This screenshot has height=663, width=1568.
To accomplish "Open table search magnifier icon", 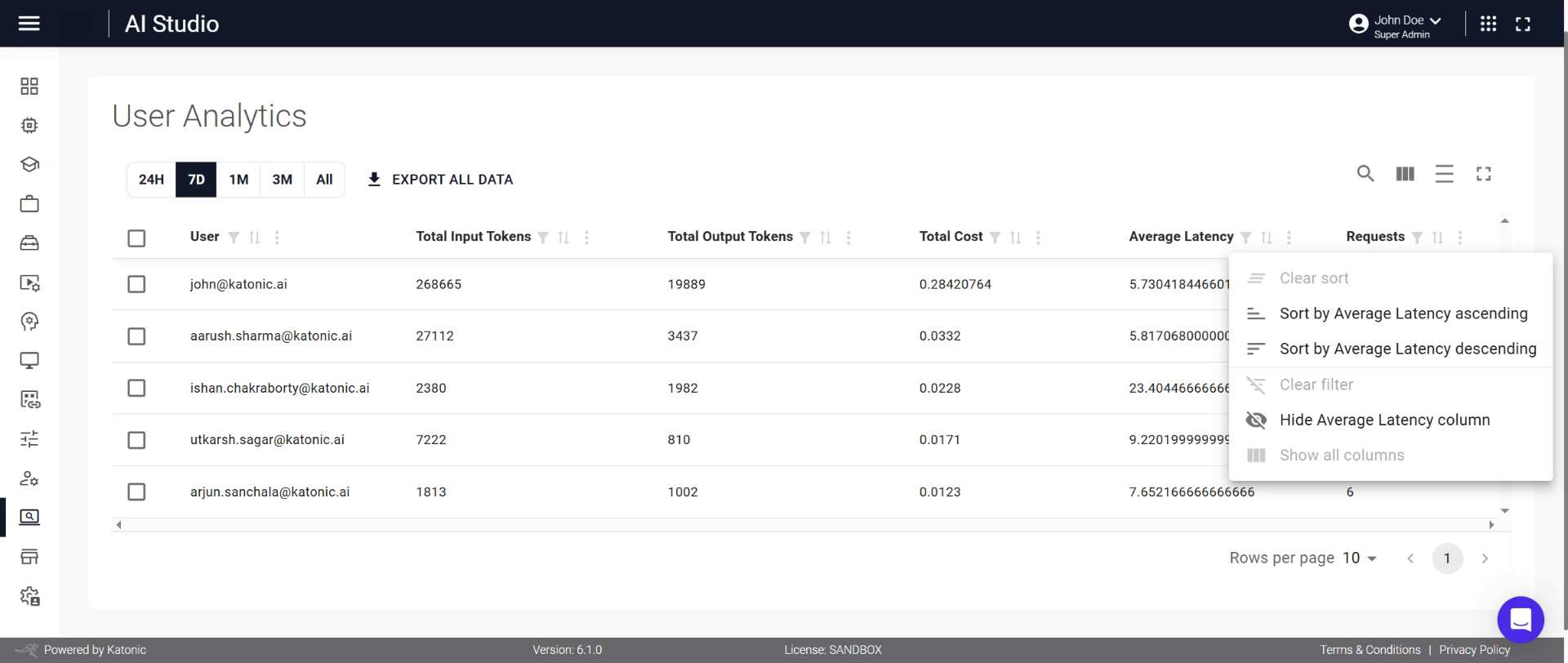I will [1365, 173].
